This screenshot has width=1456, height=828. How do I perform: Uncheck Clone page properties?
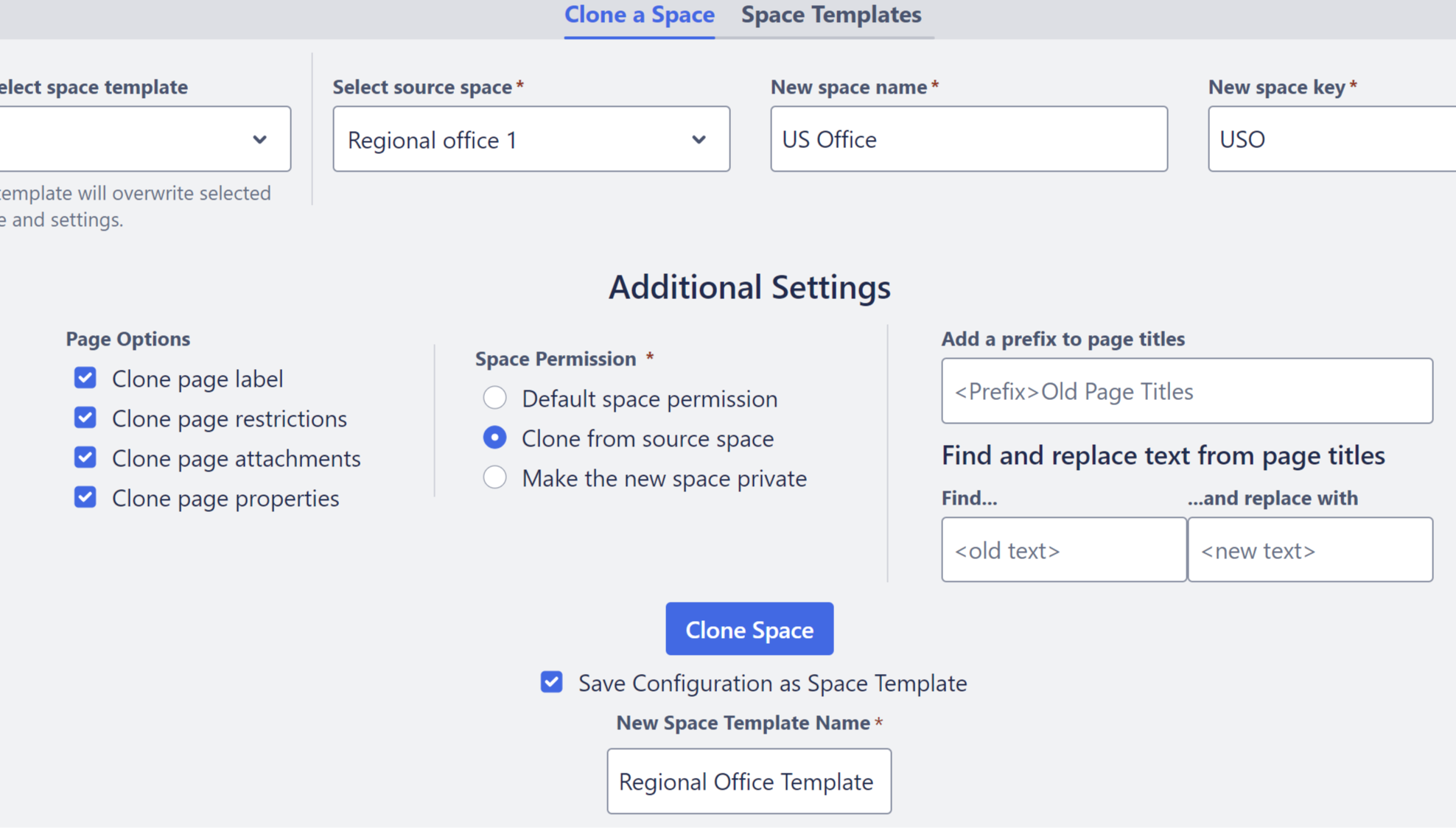click(x=85, y=497)
